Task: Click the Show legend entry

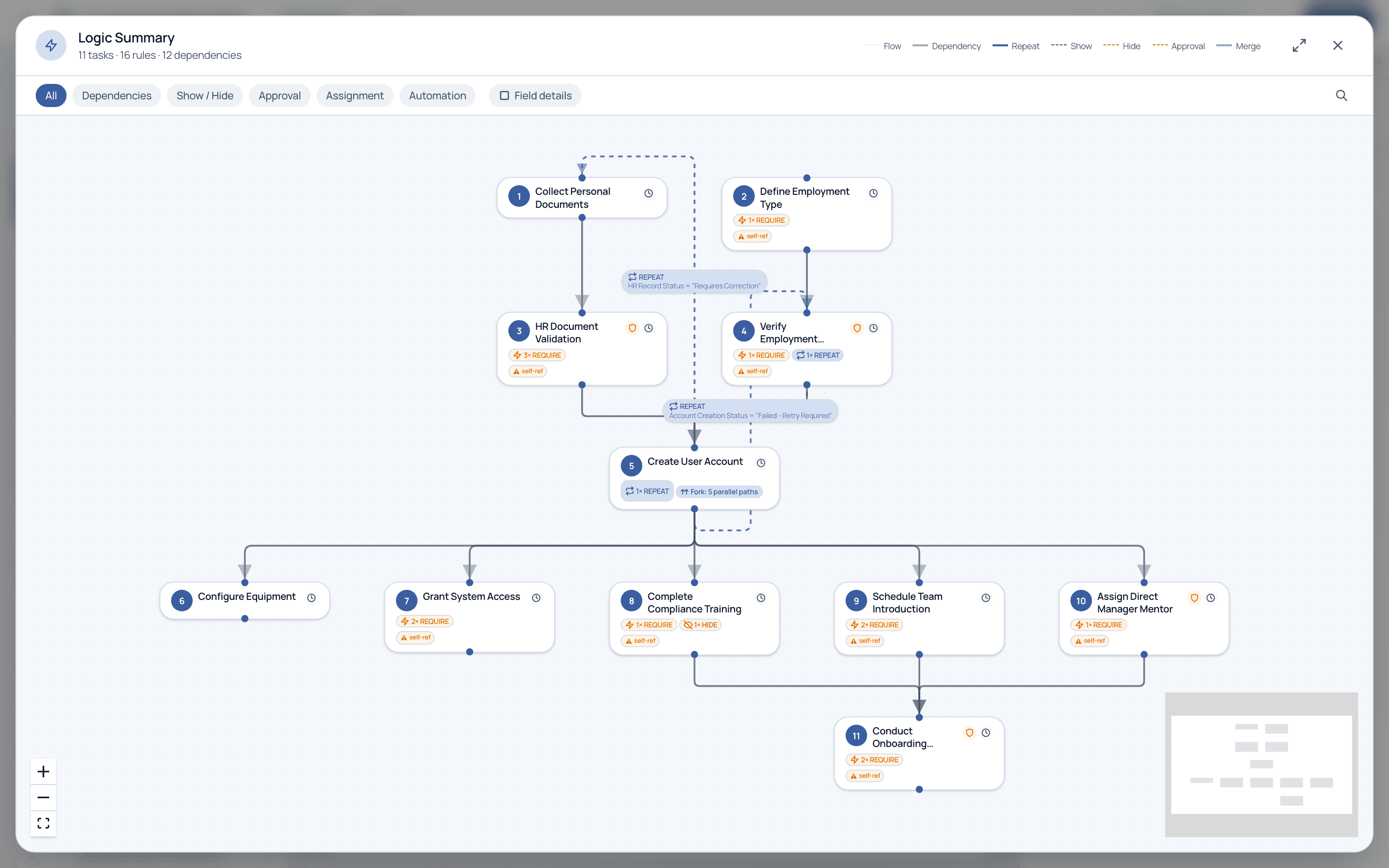Action: [x=1071, y=46]
